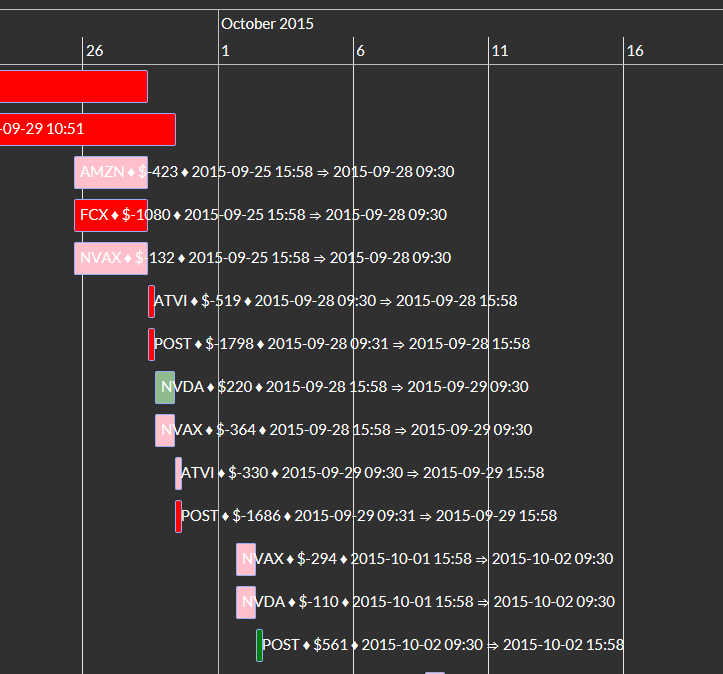Click the ATVI label text ending 2015-09-29 15:58
This screenshot has width=723, height=674.
coord(362,473)
